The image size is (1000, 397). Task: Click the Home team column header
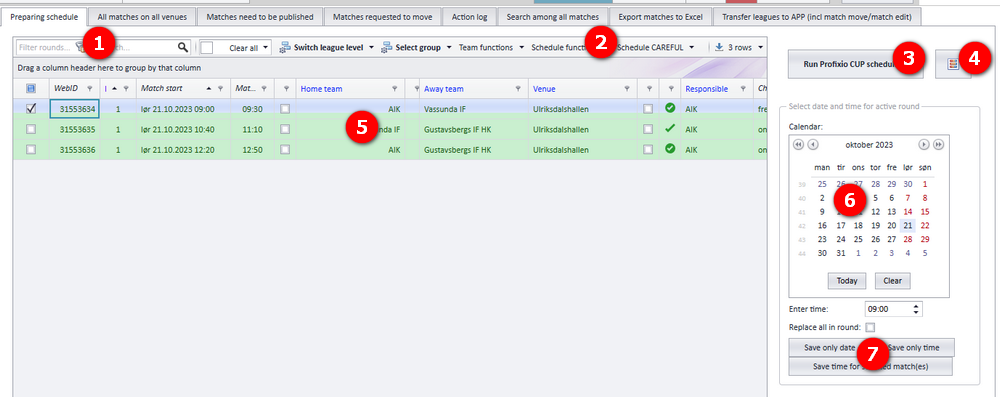350,89
